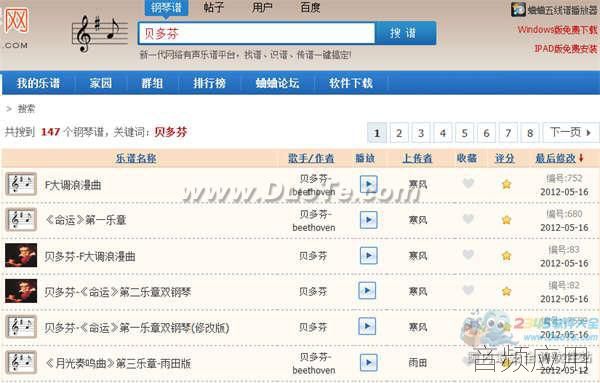The height and width of the screenshot is (383, 600).
Task: Open 家园 in navigation bar
Action: pos(101,83)
